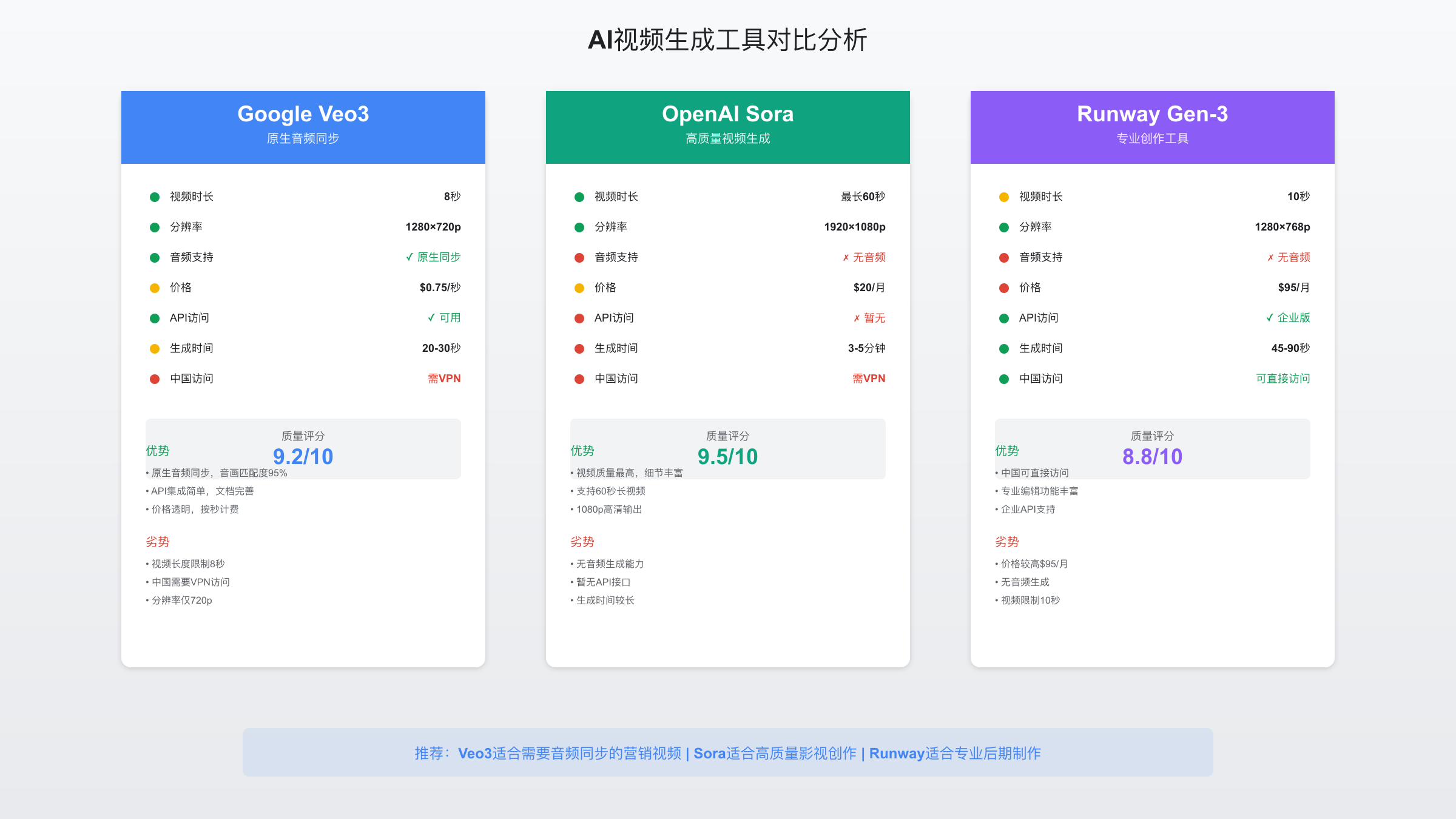Click the green dot beside Runway 中国访问
The width and height of the screenshot is (1456, 819).
pos(1004,379)
